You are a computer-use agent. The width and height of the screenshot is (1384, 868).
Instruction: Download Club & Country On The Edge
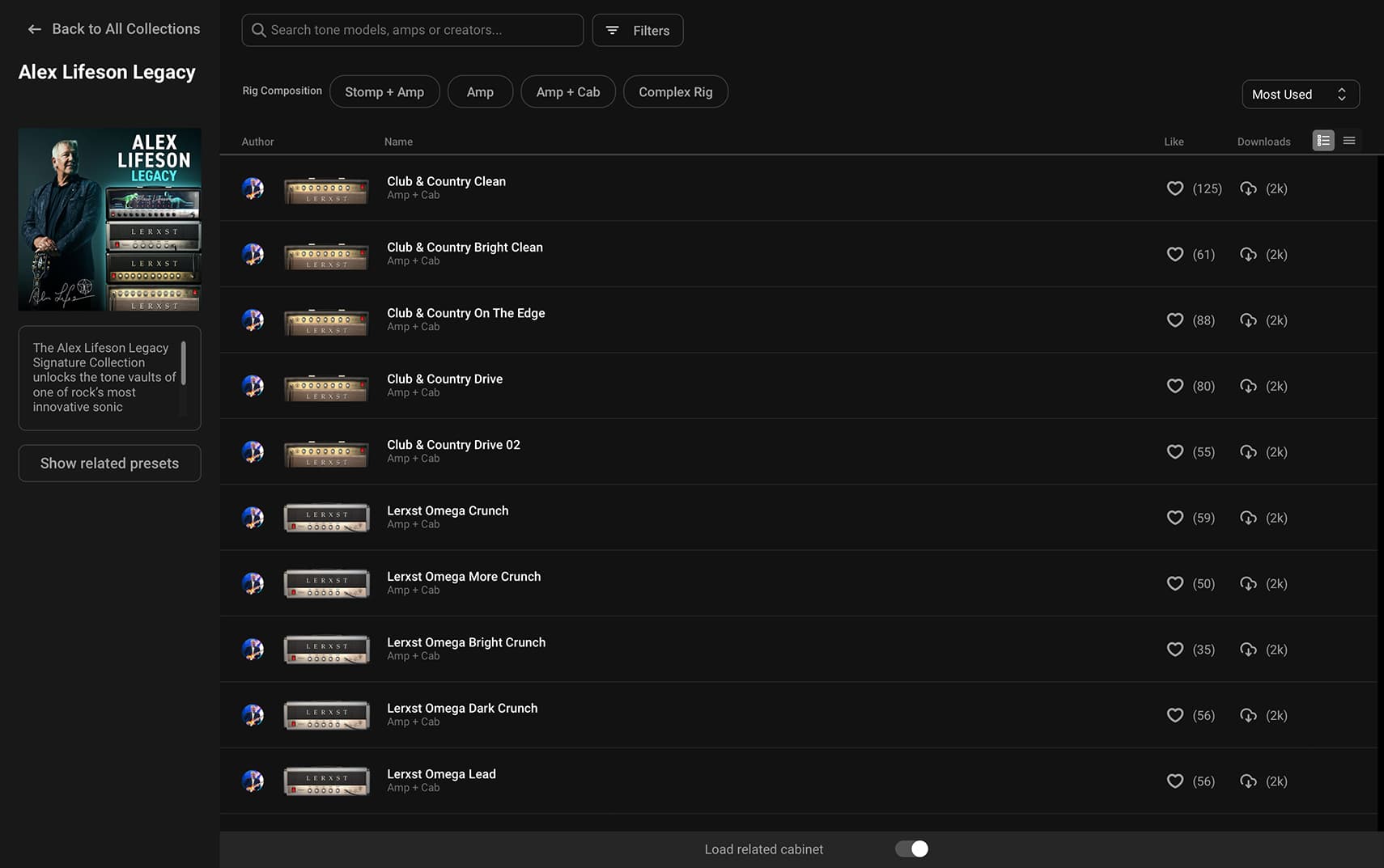point(1249,320)
